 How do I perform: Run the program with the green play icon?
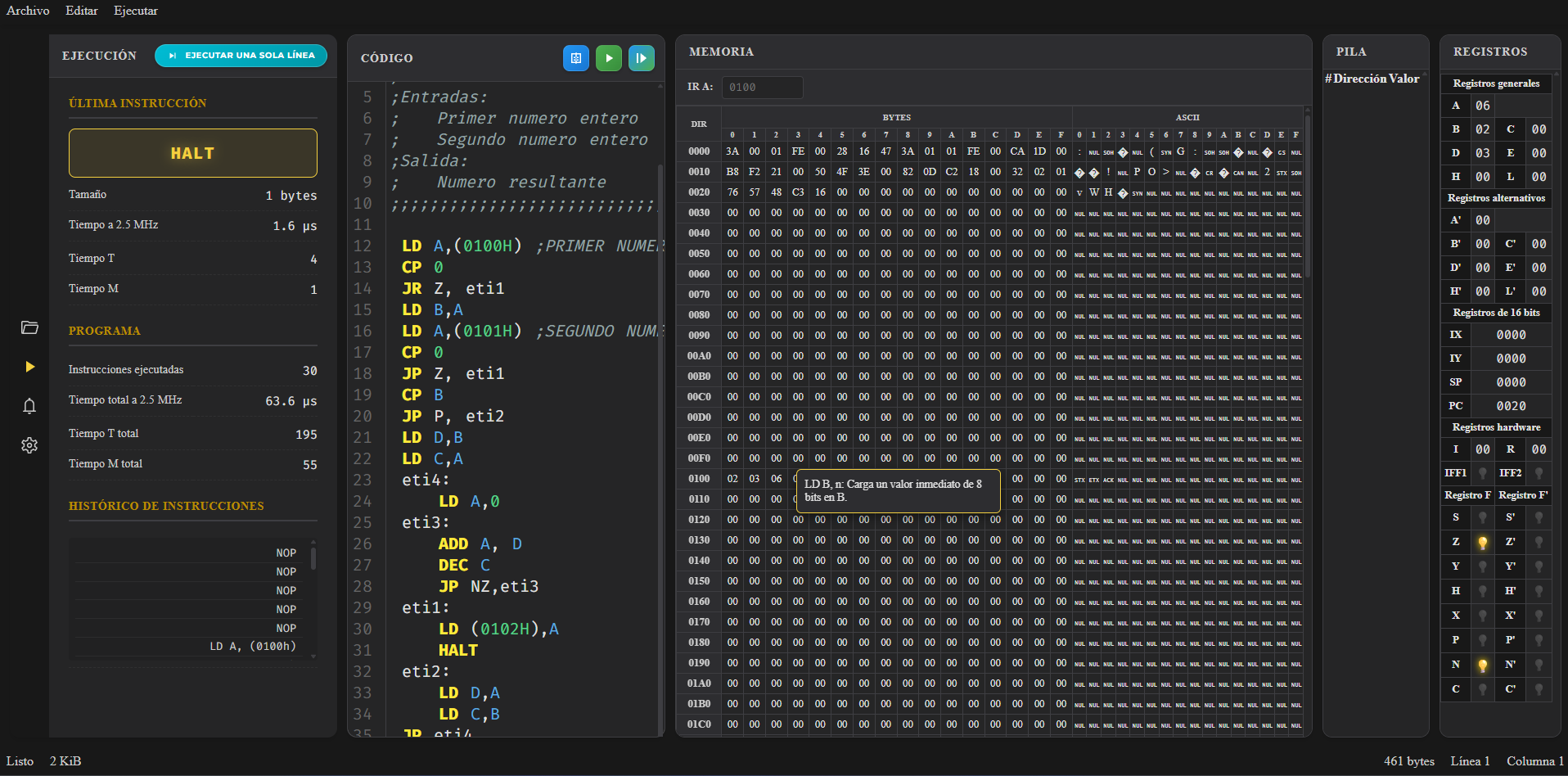pos(608,58)
